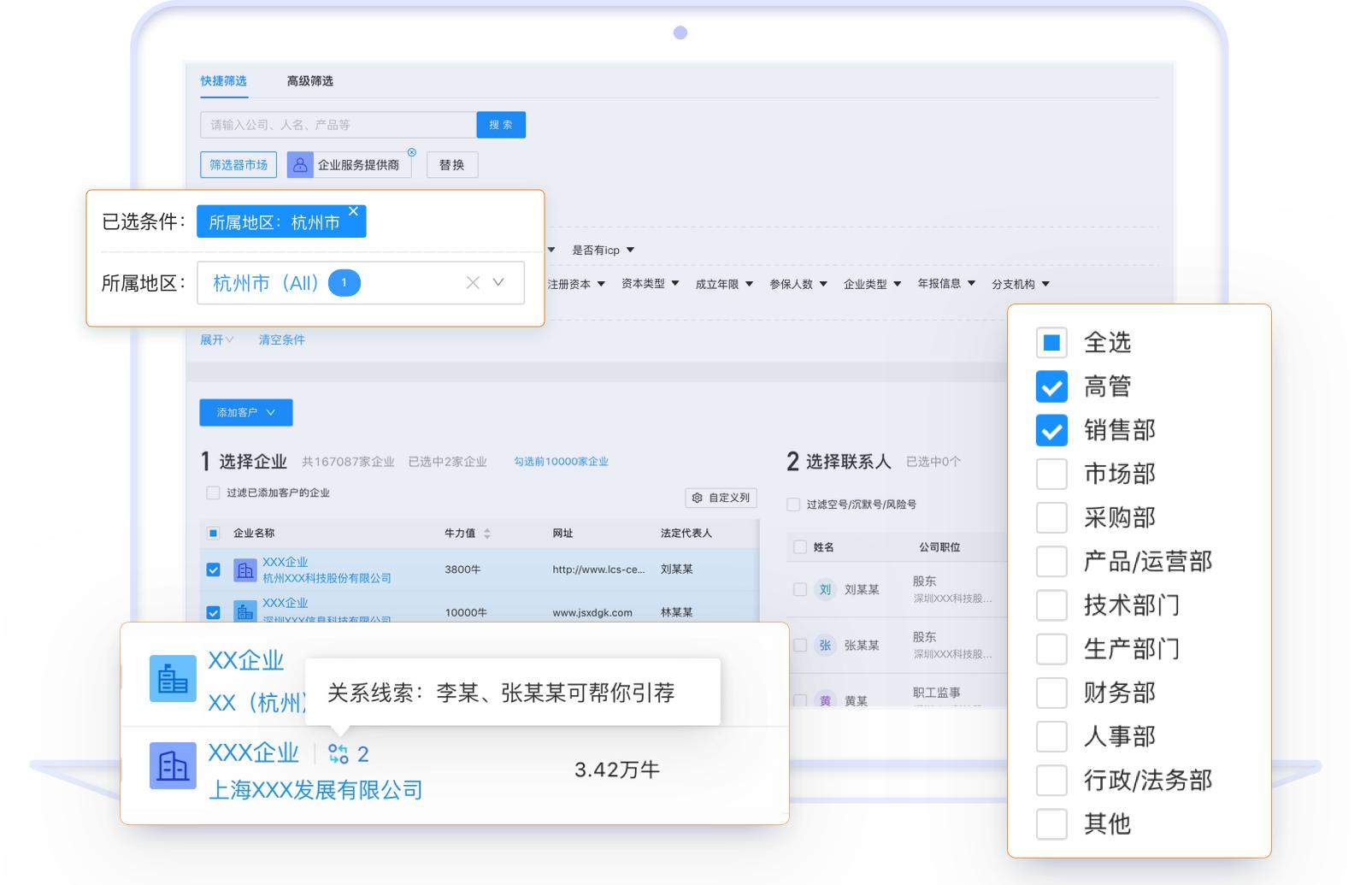
Task: Open the 所属地区 杭州市 dropdown
Action: tap(498, 282)
